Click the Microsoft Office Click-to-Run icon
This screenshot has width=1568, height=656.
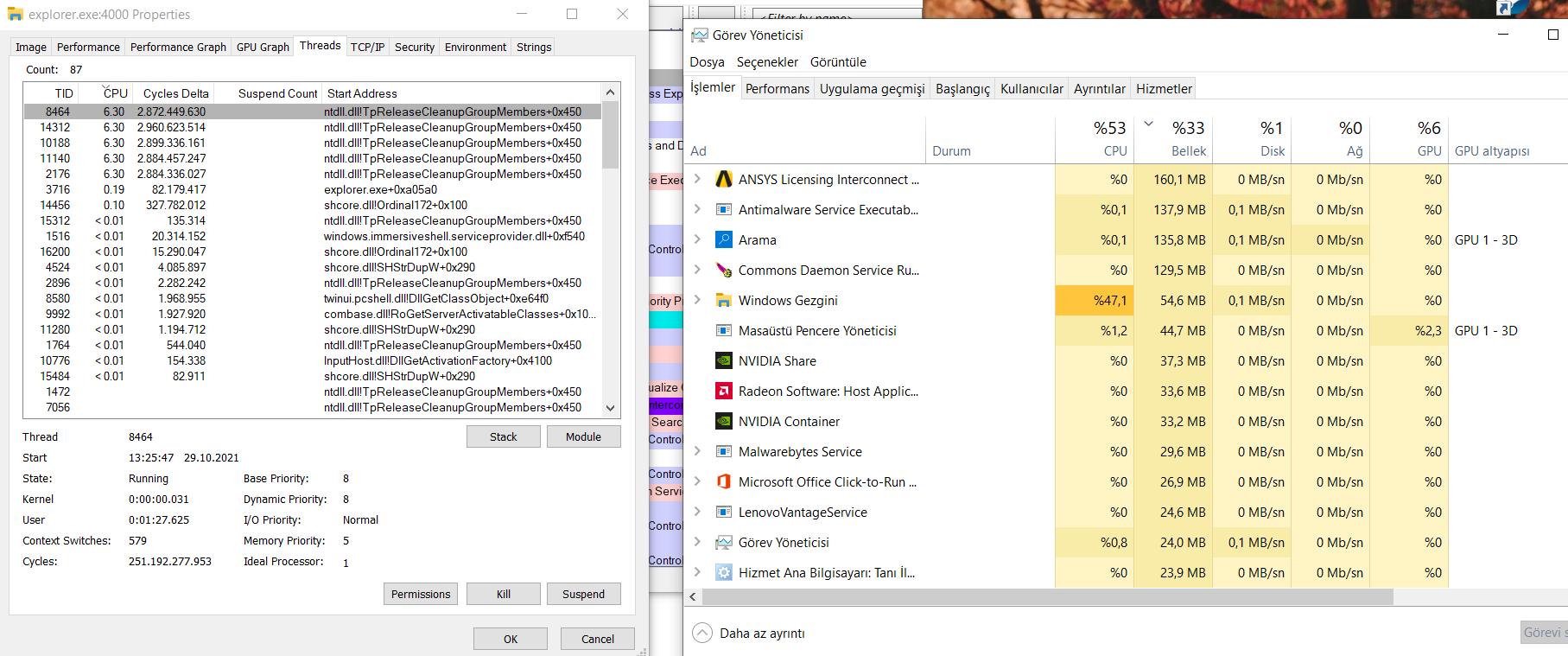click(x=724, y=482)
